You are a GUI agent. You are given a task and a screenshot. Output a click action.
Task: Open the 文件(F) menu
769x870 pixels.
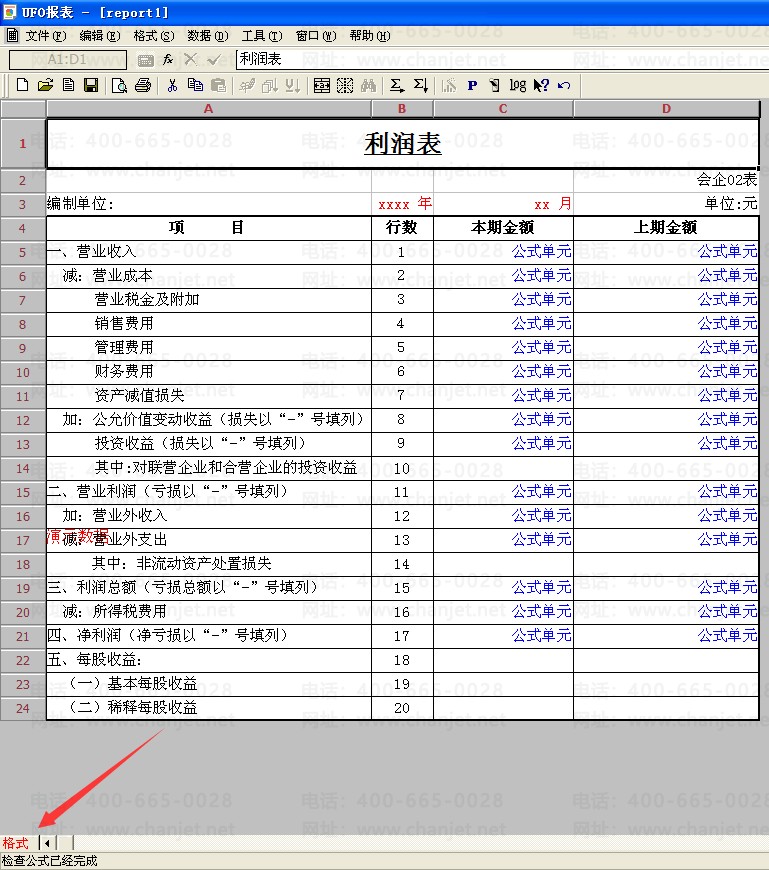coord(45,36)
